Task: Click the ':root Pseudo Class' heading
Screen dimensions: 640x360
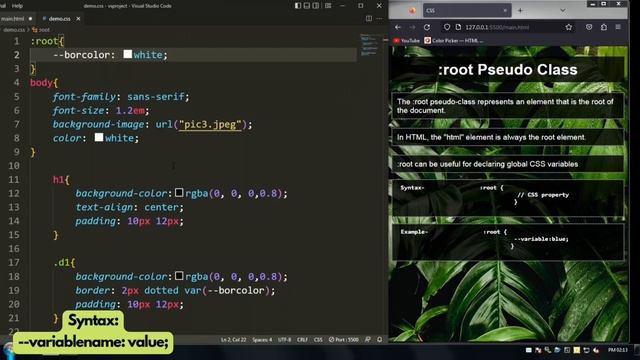Action: pos(508,69)
